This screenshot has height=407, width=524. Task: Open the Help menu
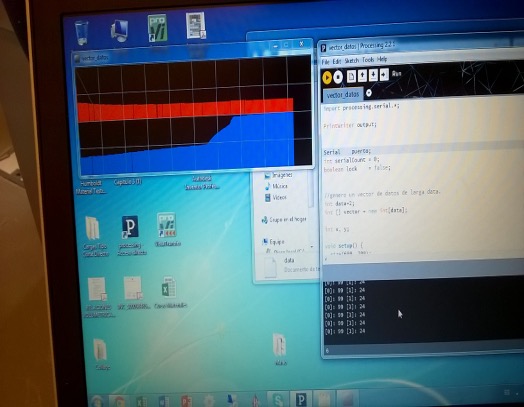pos(382,59)
